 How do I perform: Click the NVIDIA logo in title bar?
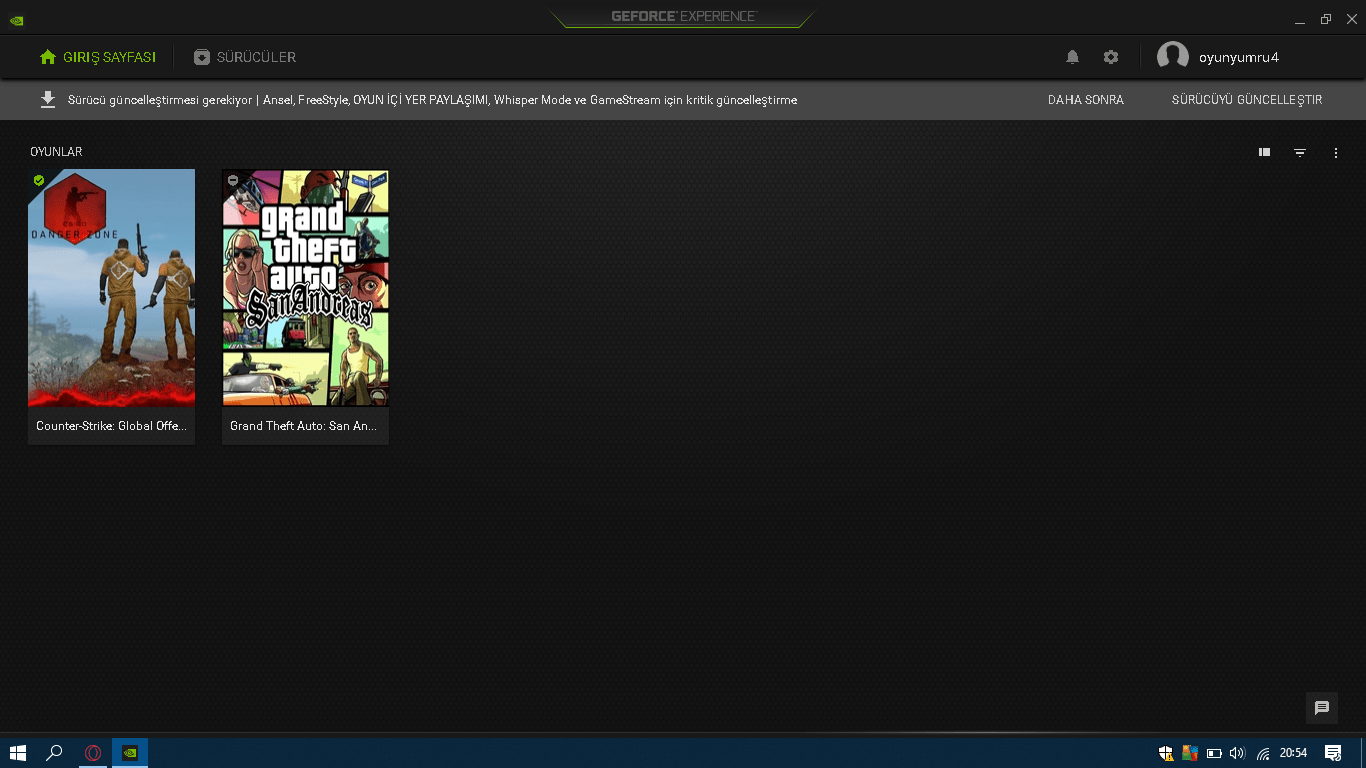(16, 19)
